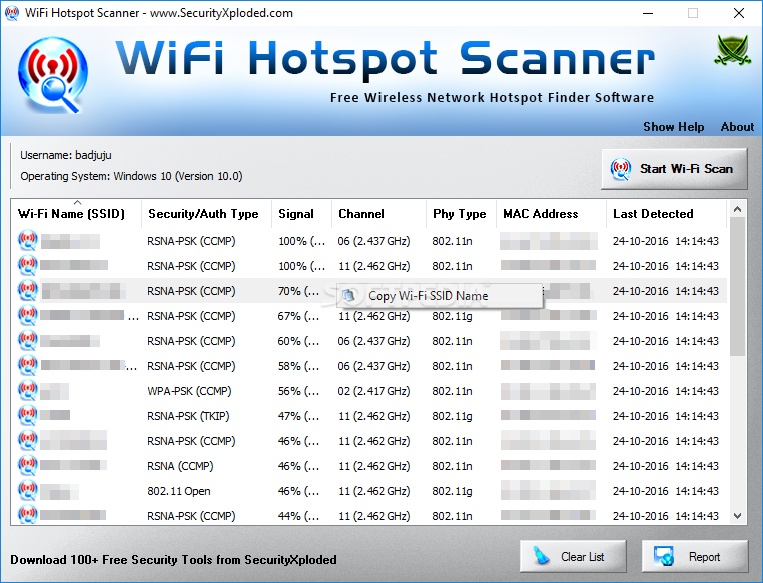Screen dimensions: 763x583
Task: Click the SecurityXploded crossed-swords emblem
Action: [732, 51]
